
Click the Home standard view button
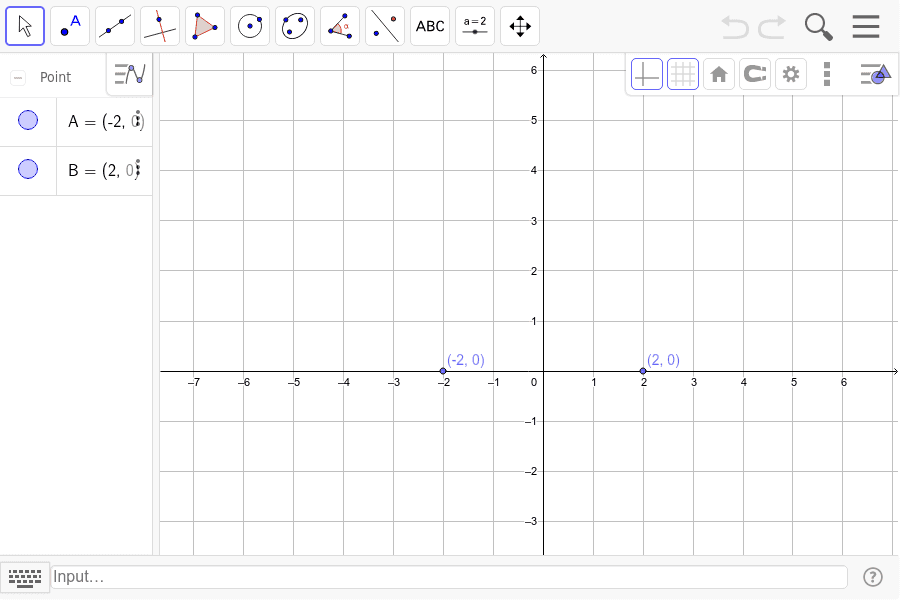[x=719, y=74]
